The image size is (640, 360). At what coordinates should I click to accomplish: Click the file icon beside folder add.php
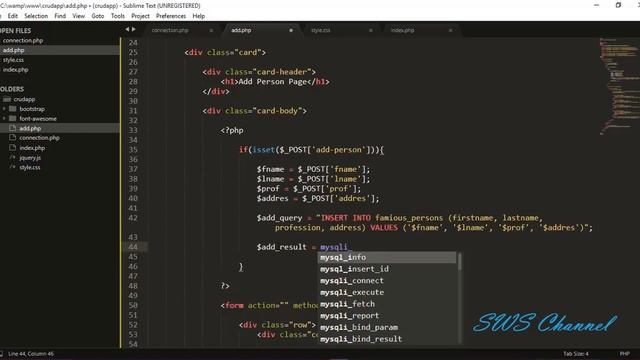[x=13, y=128]
